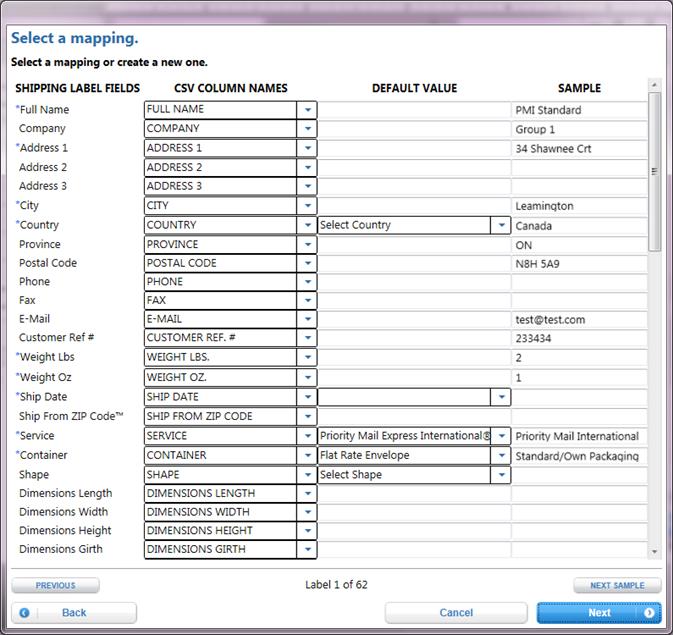
Task: Click the sample value 233434
Action: [x=533, y=338]
